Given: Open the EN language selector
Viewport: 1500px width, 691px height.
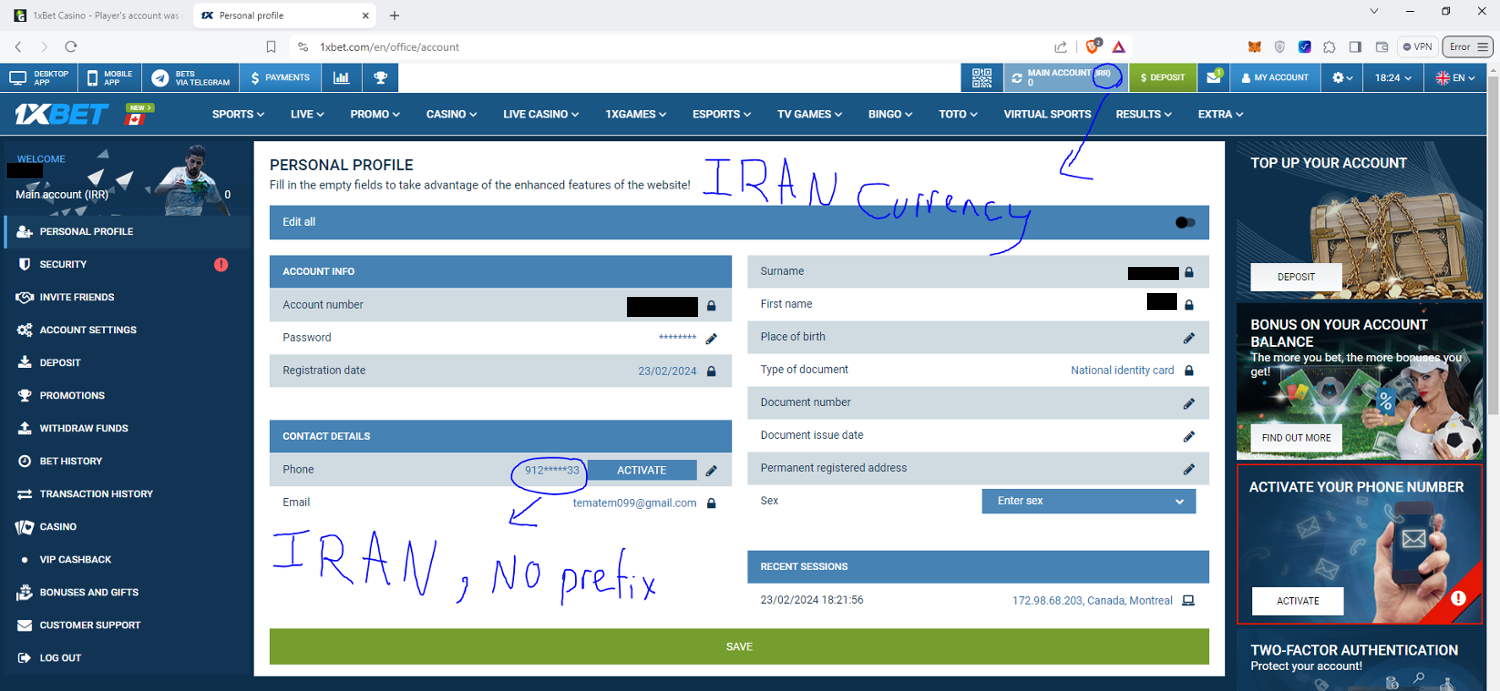Looking at the screenshot, I should [1455, 77].
